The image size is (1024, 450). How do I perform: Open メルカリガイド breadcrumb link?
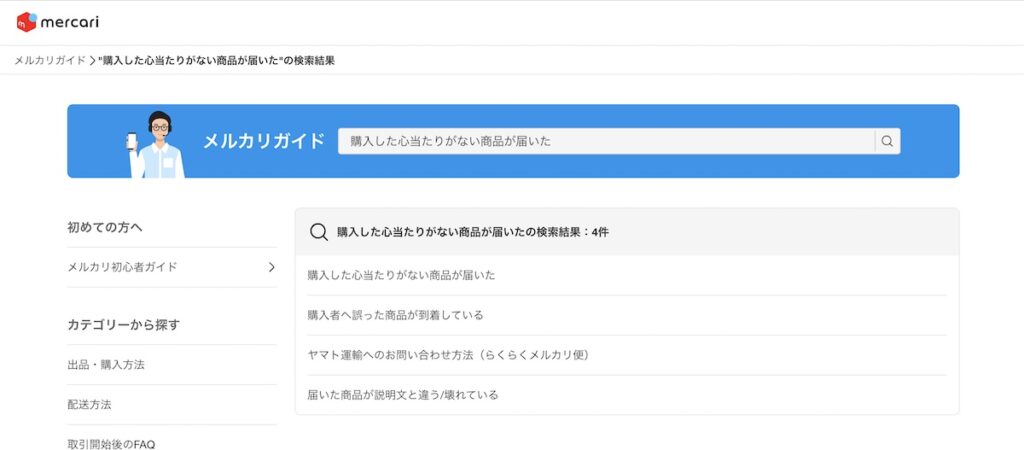50,61
